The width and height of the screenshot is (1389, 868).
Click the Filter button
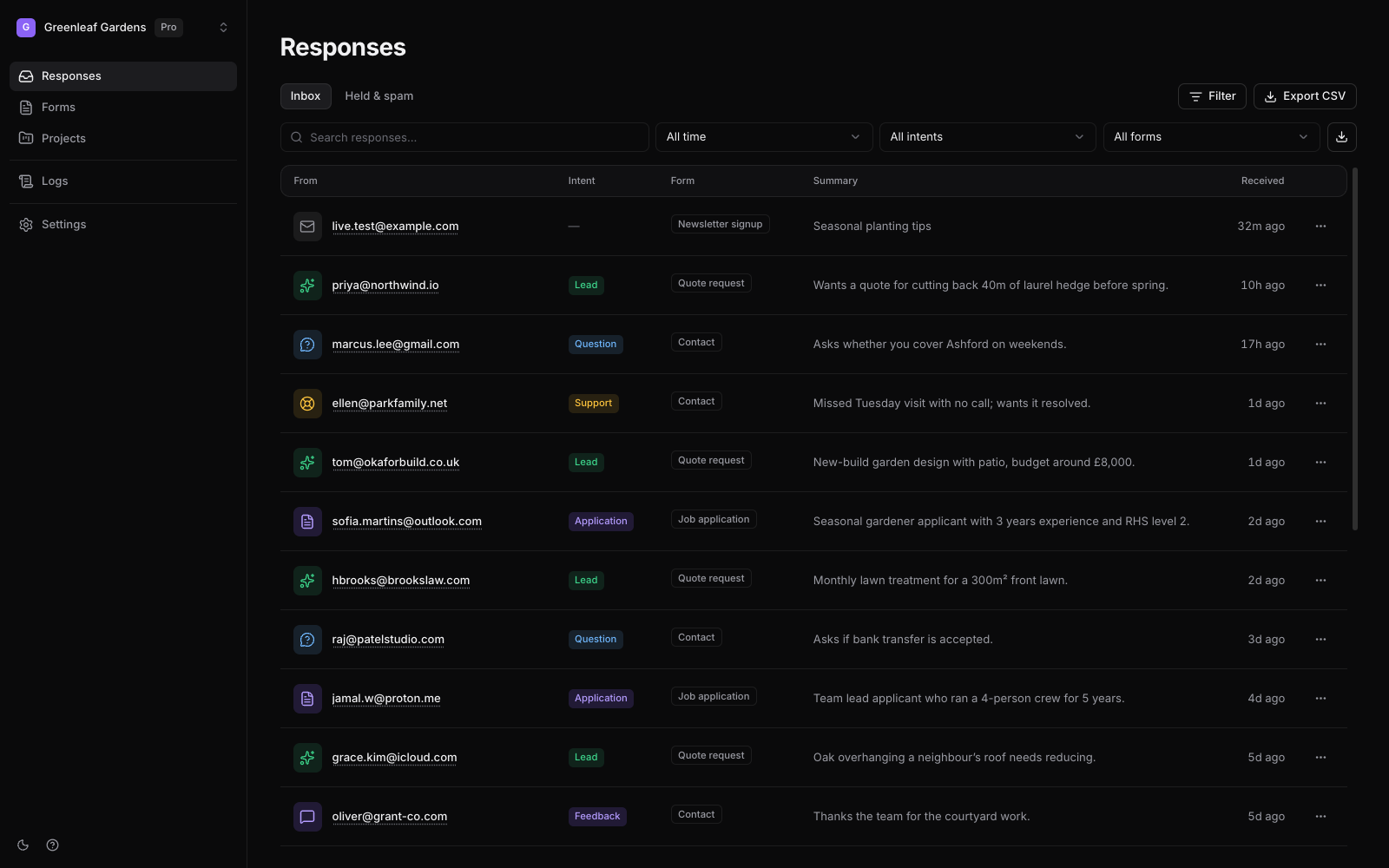click(1212, 96)
